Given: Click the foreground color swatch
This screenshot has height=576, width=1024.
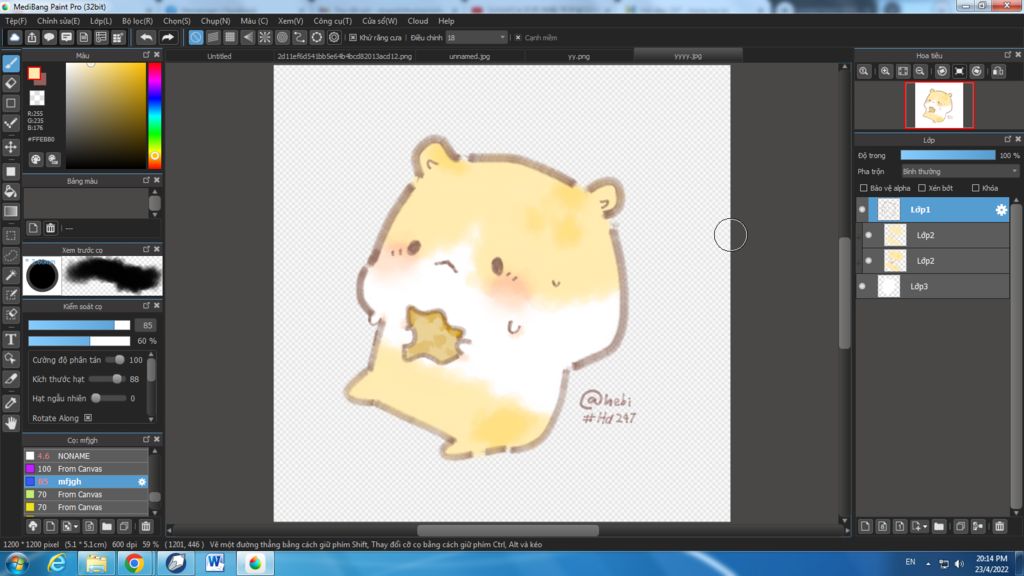Looking at the screenshot, I should [34, 74].
